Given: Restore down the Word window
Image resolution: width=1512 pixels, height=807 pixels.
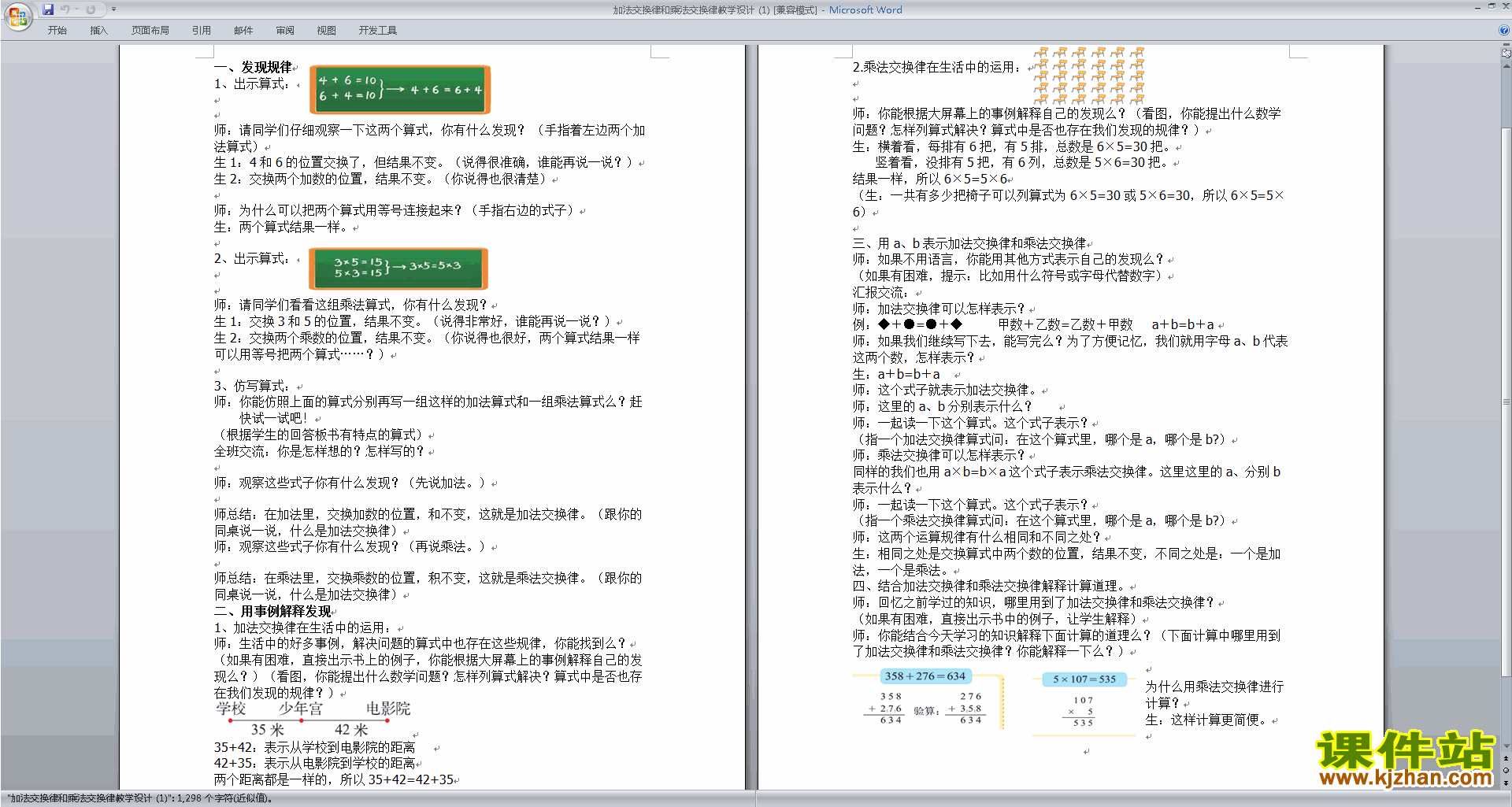Looking at the screenshot, I should [x=1492, y=6].
